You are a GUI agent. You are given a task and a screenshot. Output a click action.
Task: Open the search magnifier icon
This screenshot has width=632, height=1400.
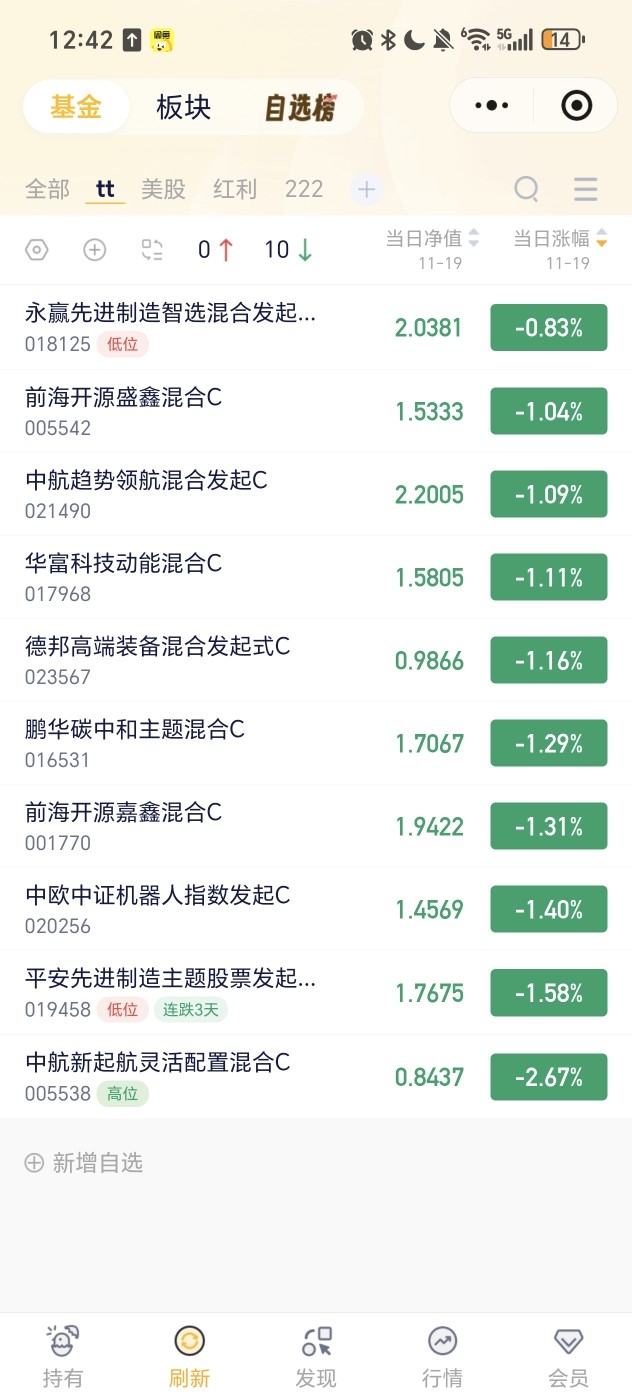pyautogui.click(x=526, y=188)
